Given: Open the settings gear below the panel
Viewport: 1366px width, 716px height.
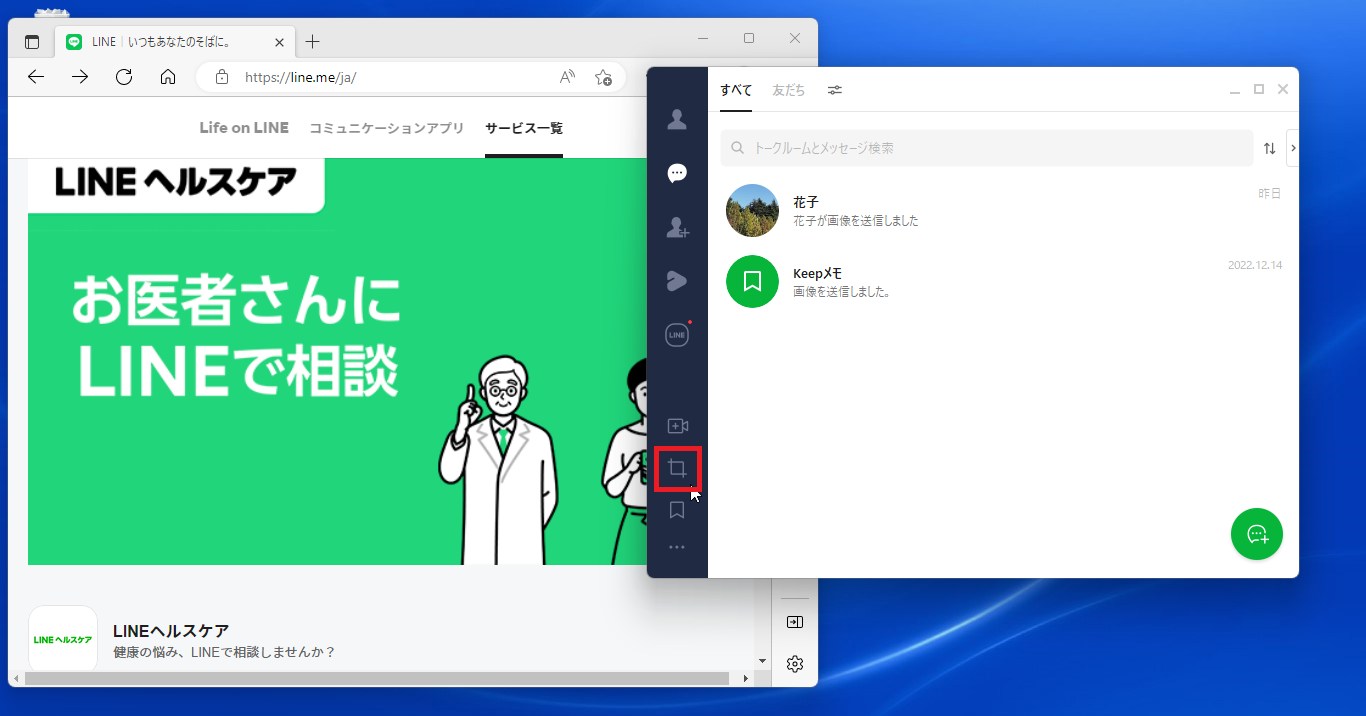Looking at the screenshot, I should 794,662.
